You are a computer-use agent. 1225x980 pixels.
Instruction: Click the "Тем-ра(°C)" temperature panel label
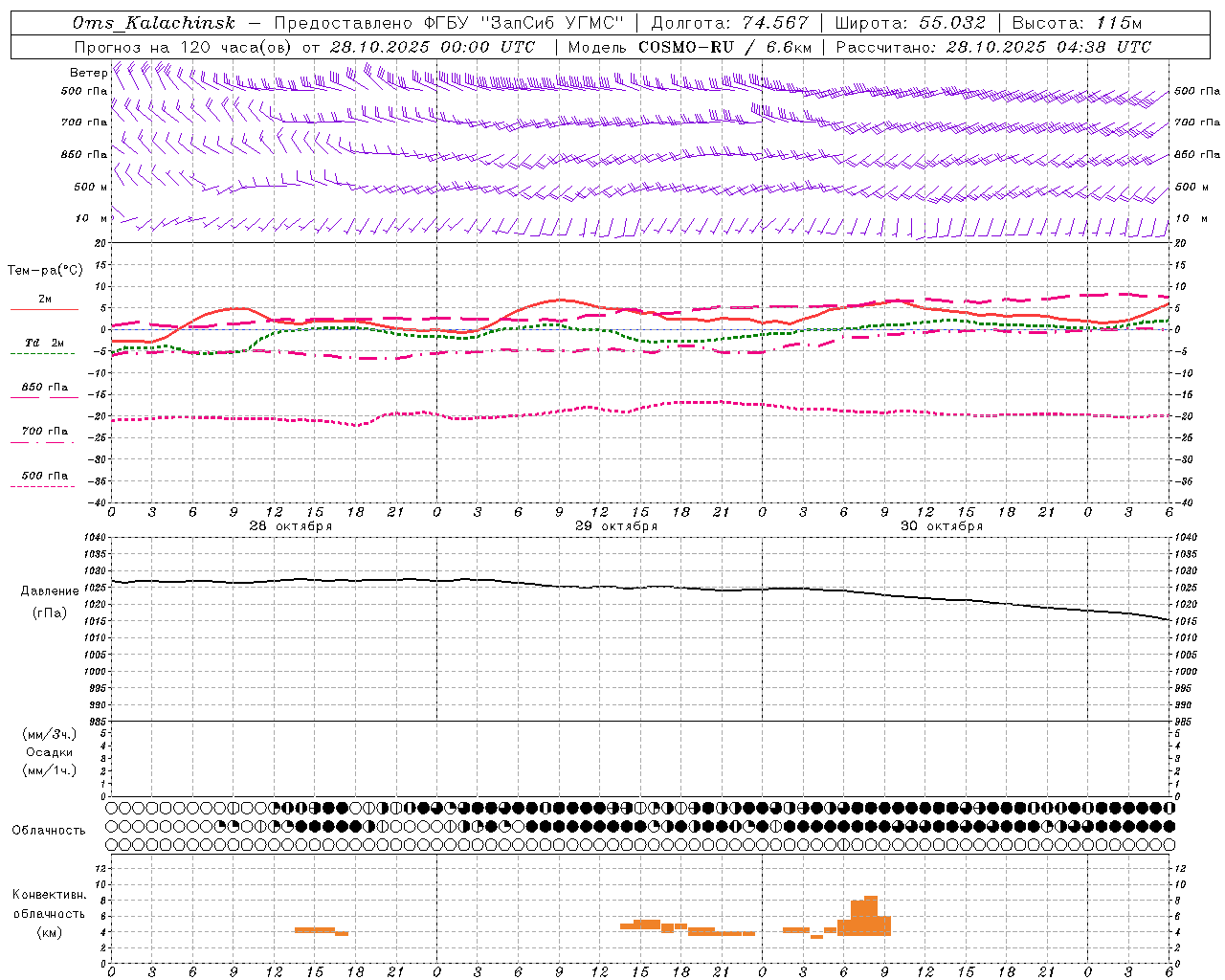pos(45,271)
